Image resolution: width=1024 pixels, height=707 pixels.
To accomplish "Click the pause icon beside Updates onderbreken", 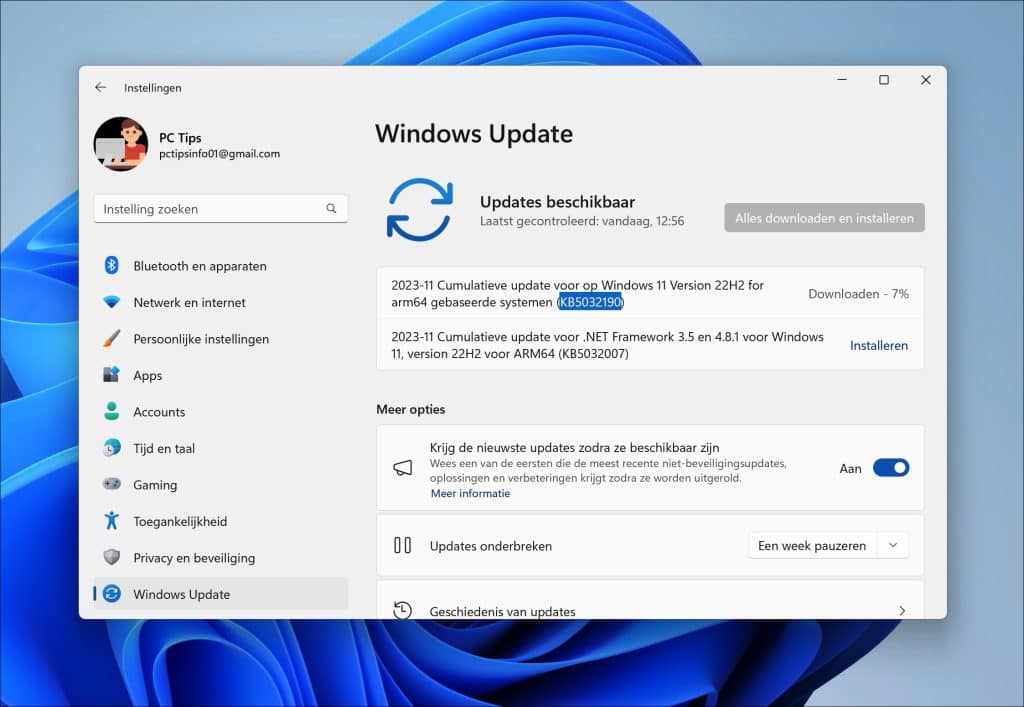I will (x=402, y=545).
